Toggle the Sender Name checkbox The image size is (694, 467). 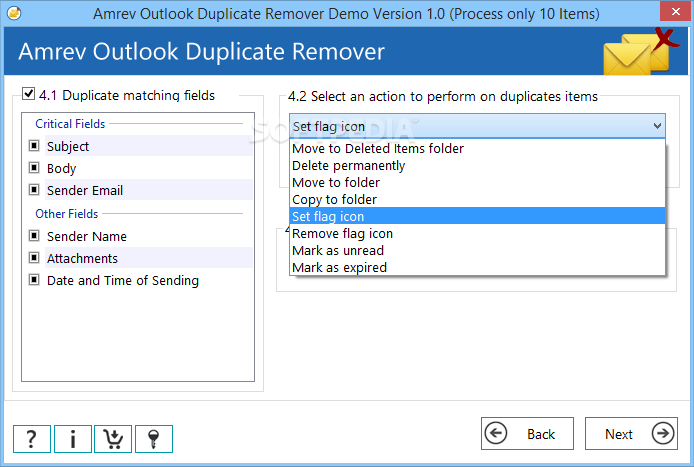tap(34, 235)
